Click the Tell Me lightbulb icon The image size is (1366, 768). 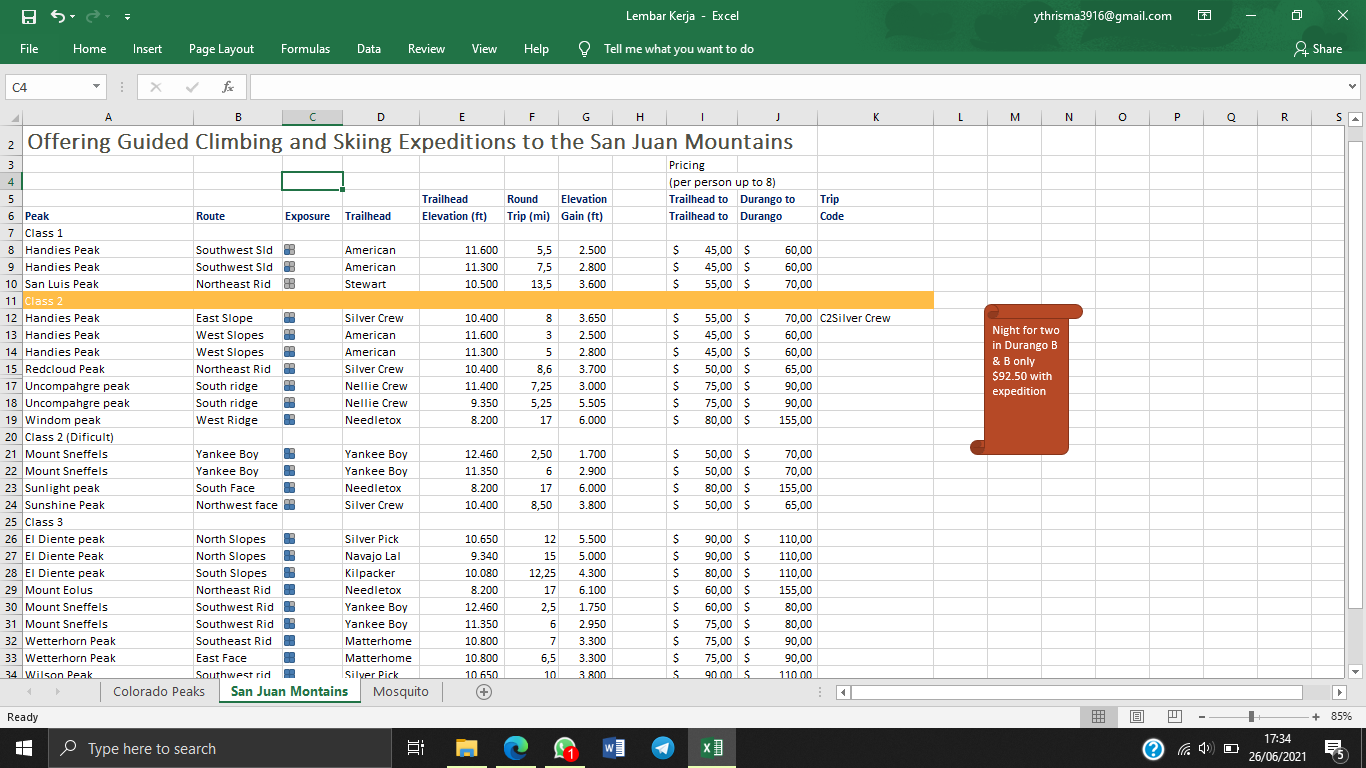click(584, 48)
